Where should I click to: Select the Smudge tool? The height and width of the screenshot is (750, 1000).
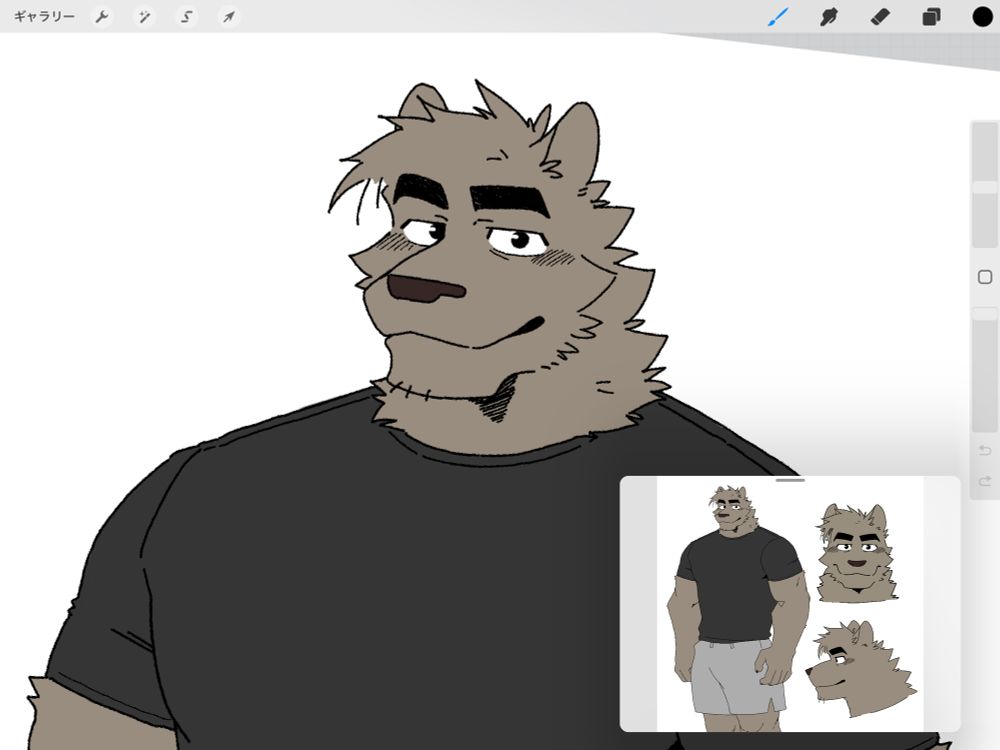click(828, 17)
